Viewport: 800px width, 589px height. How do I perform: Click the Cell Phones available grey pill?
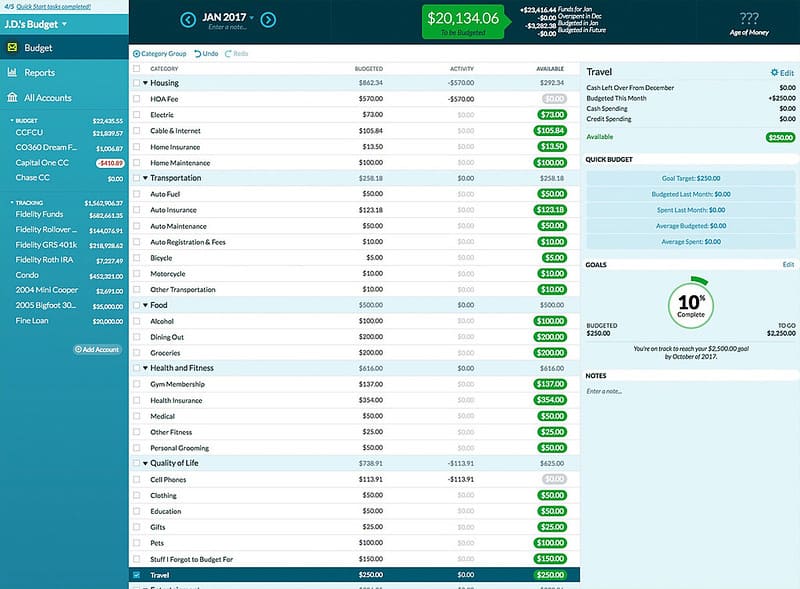pyautogui.click(x=554, y=479)
